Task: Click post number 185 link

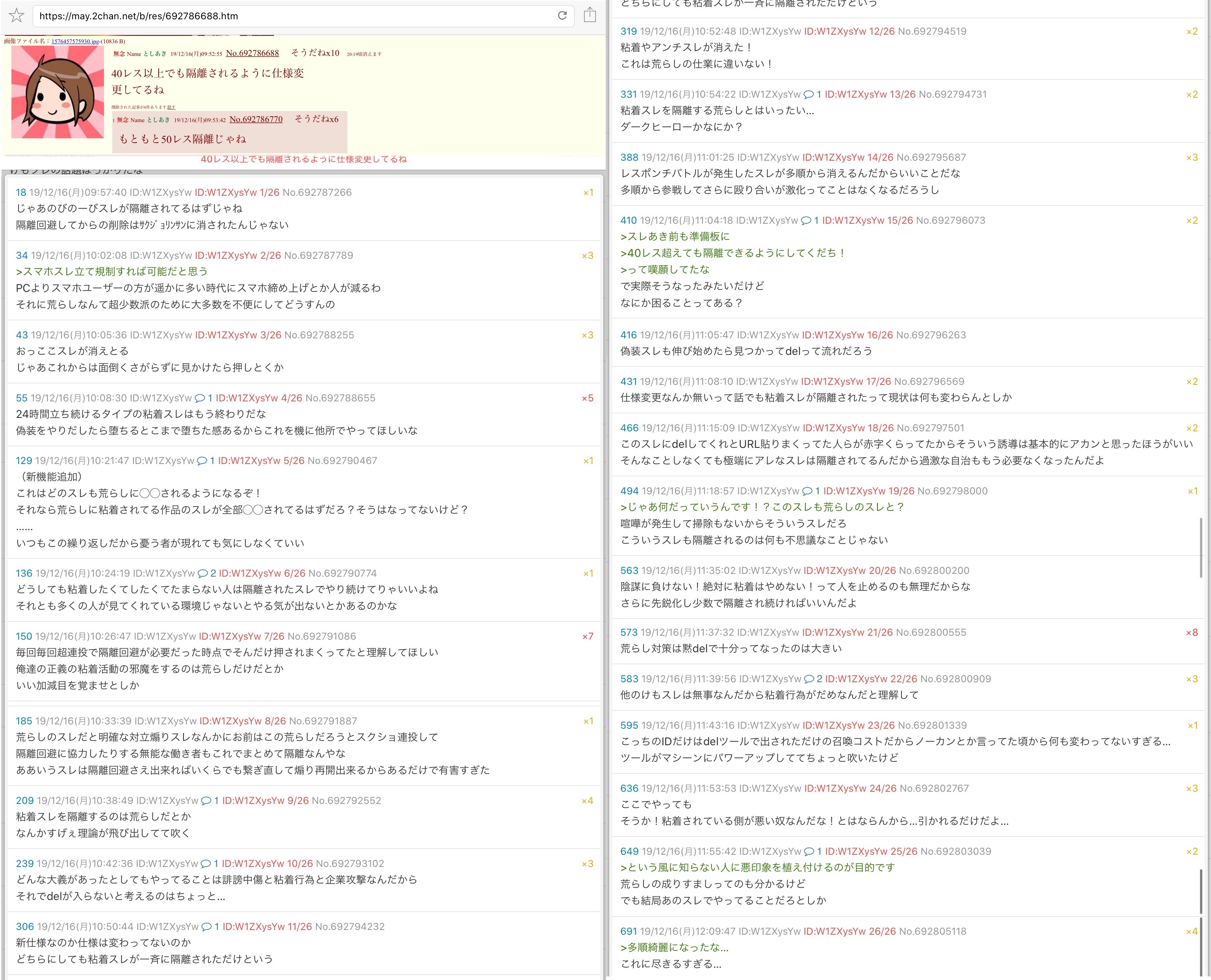Action: [24, 721]
